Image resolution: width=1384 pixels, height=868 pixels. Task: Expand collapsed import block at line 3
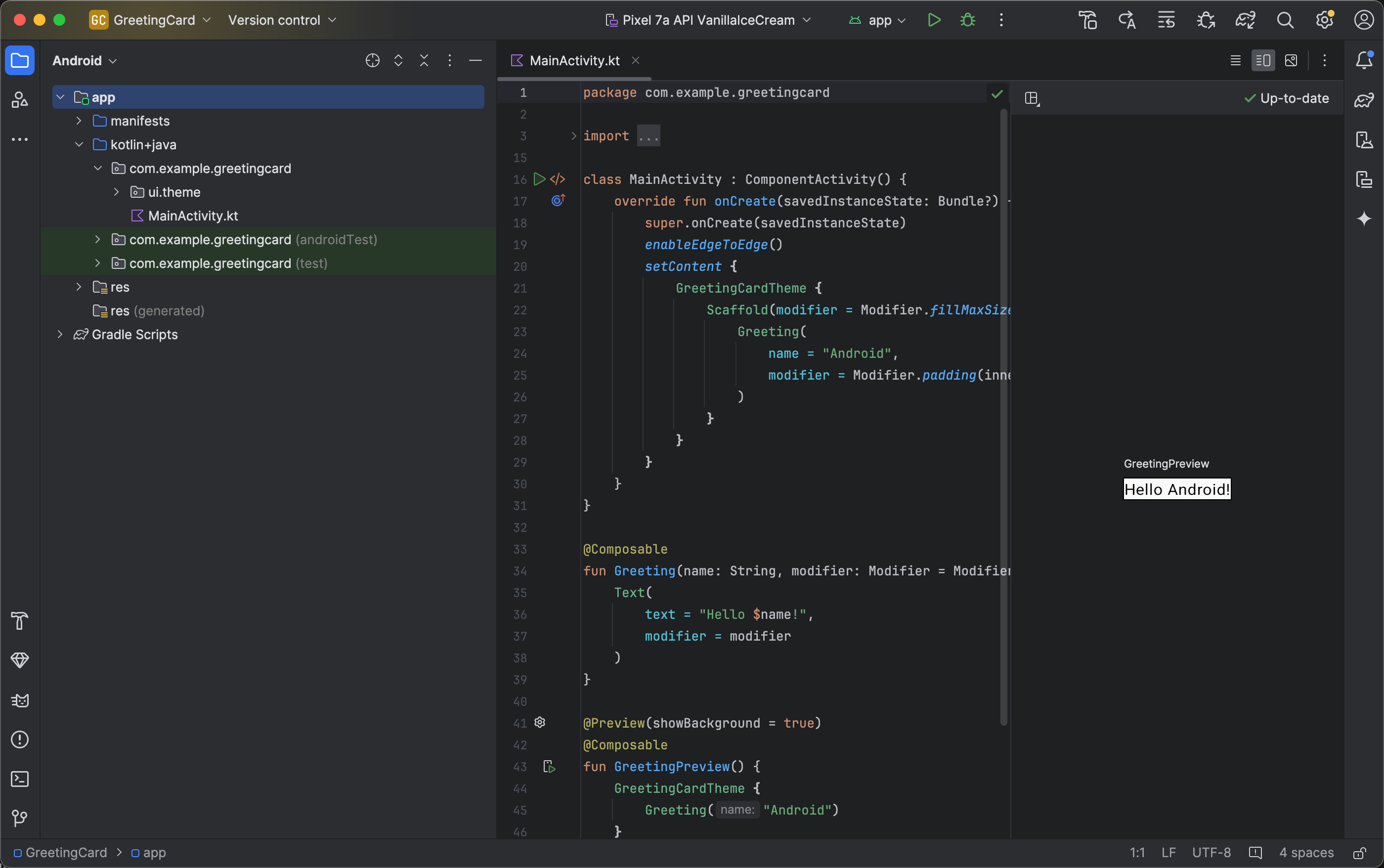(x=573, y=136)
